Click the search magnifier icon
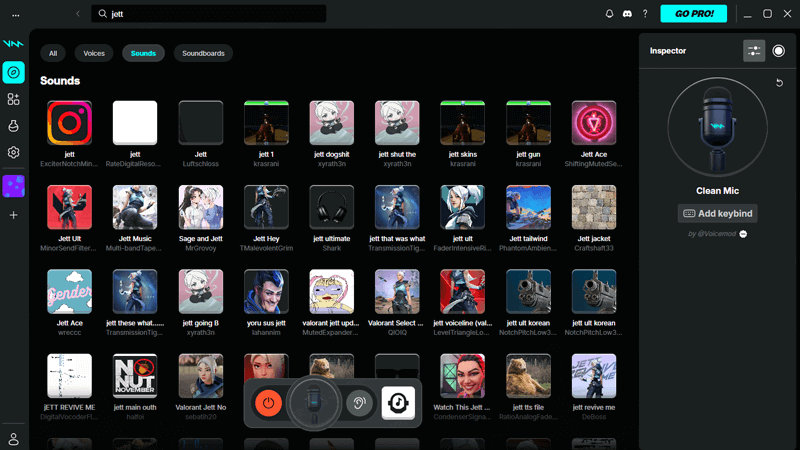This screenshot has width=800, height=450. coord(103,14)
